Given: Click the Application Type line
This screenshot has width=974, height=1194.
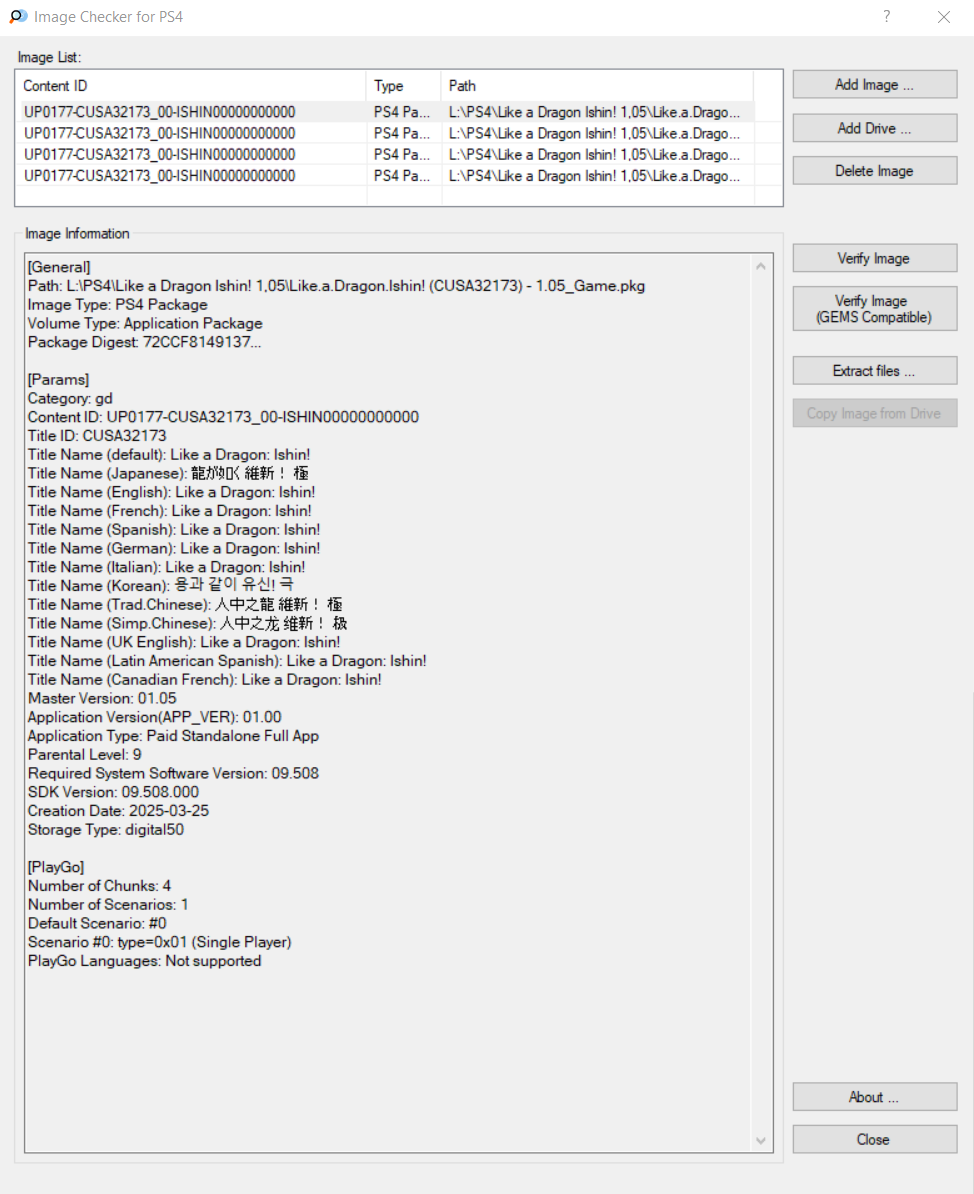Looking at the screenshot, I should coord(174,736).
